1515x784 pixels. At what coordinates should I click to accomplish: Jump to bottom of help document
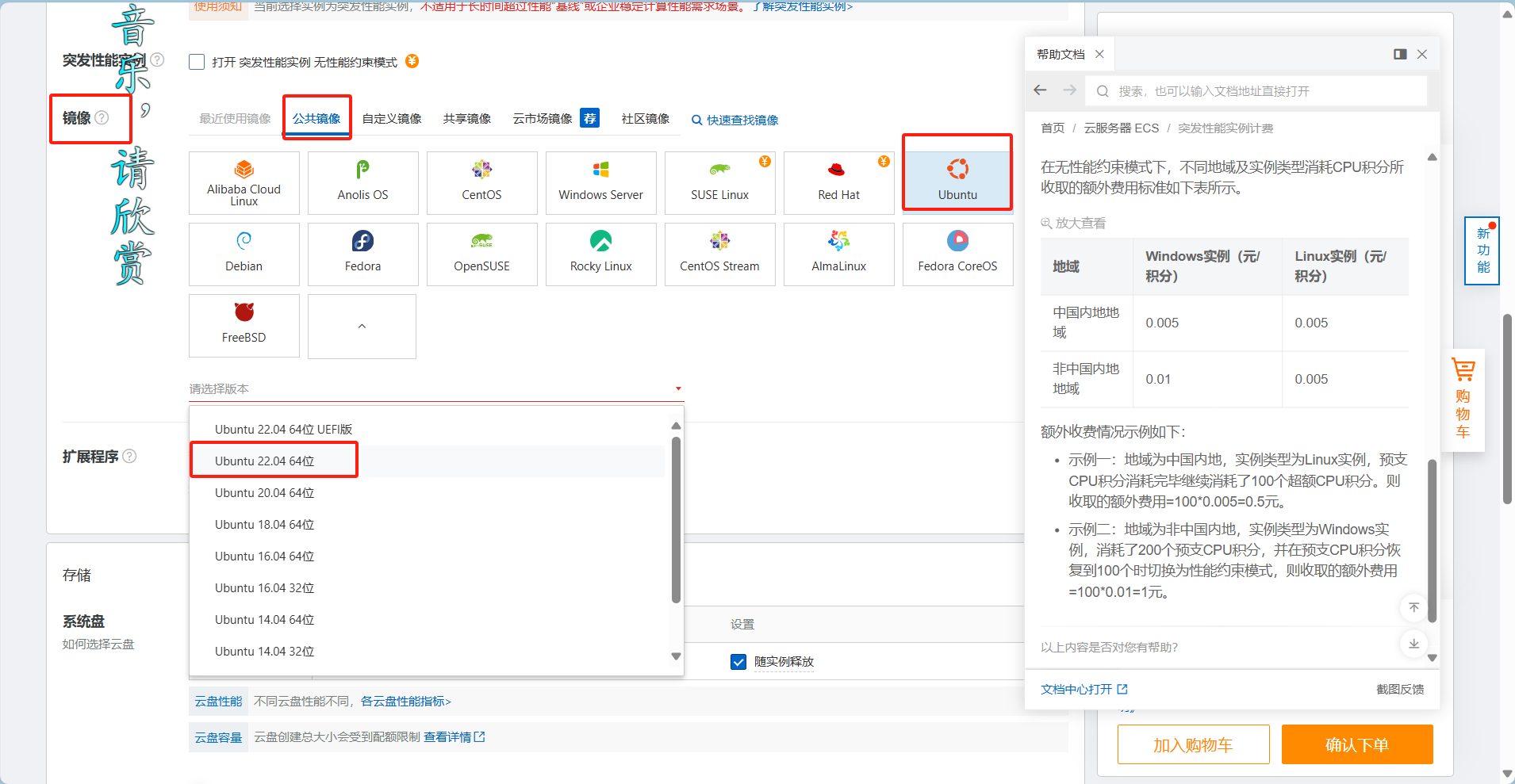click(x=1413, y=643)
